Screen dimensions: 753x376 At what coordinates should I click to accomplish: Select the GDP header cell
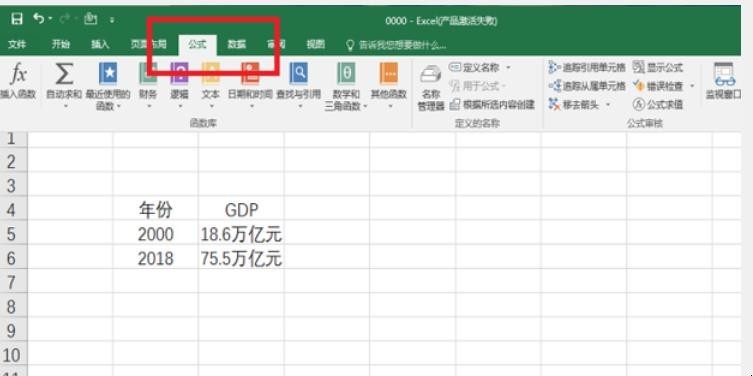pos(241,208)
